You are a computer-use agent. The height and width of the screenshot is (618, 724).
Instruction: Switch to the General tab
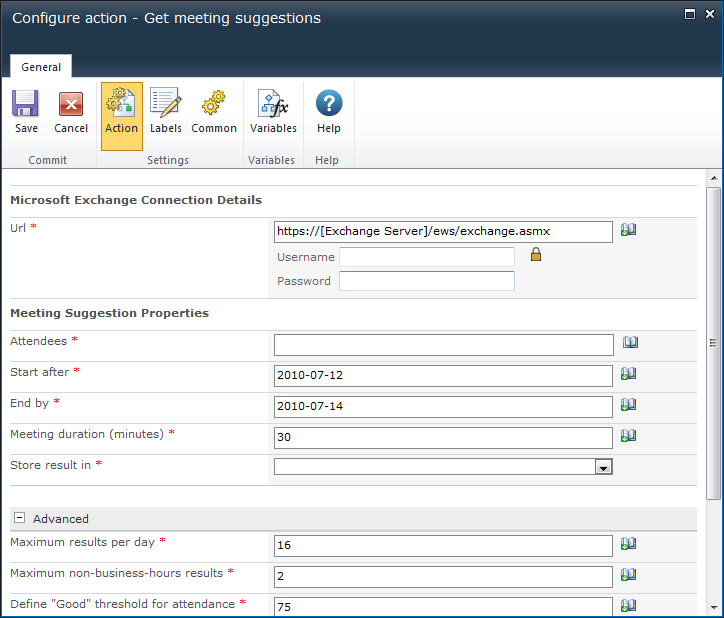click(x=41, y=67)
